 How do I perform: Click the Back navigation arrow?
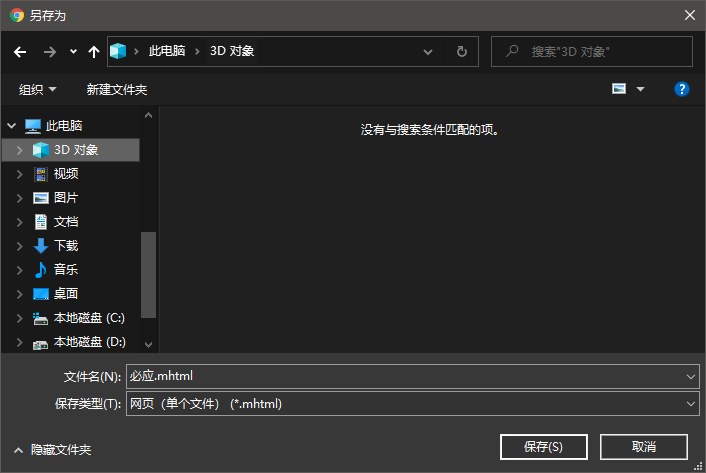click(x=20, y=51)
